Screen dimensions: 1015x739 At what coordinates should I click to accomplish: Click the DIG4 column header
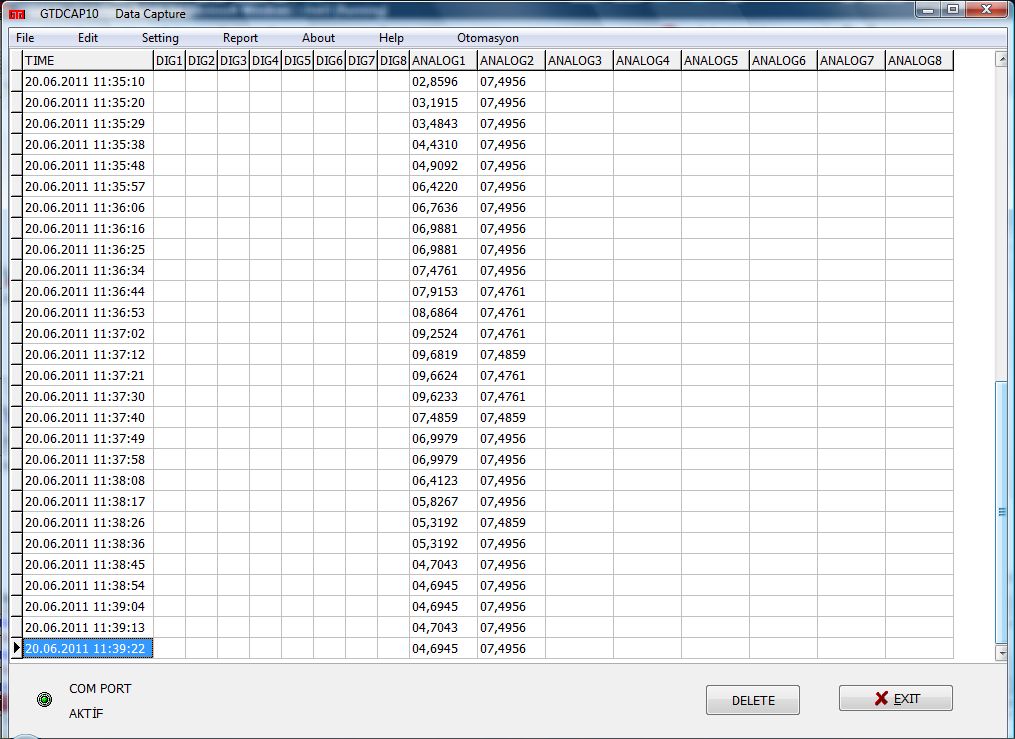tap(265, 60)
